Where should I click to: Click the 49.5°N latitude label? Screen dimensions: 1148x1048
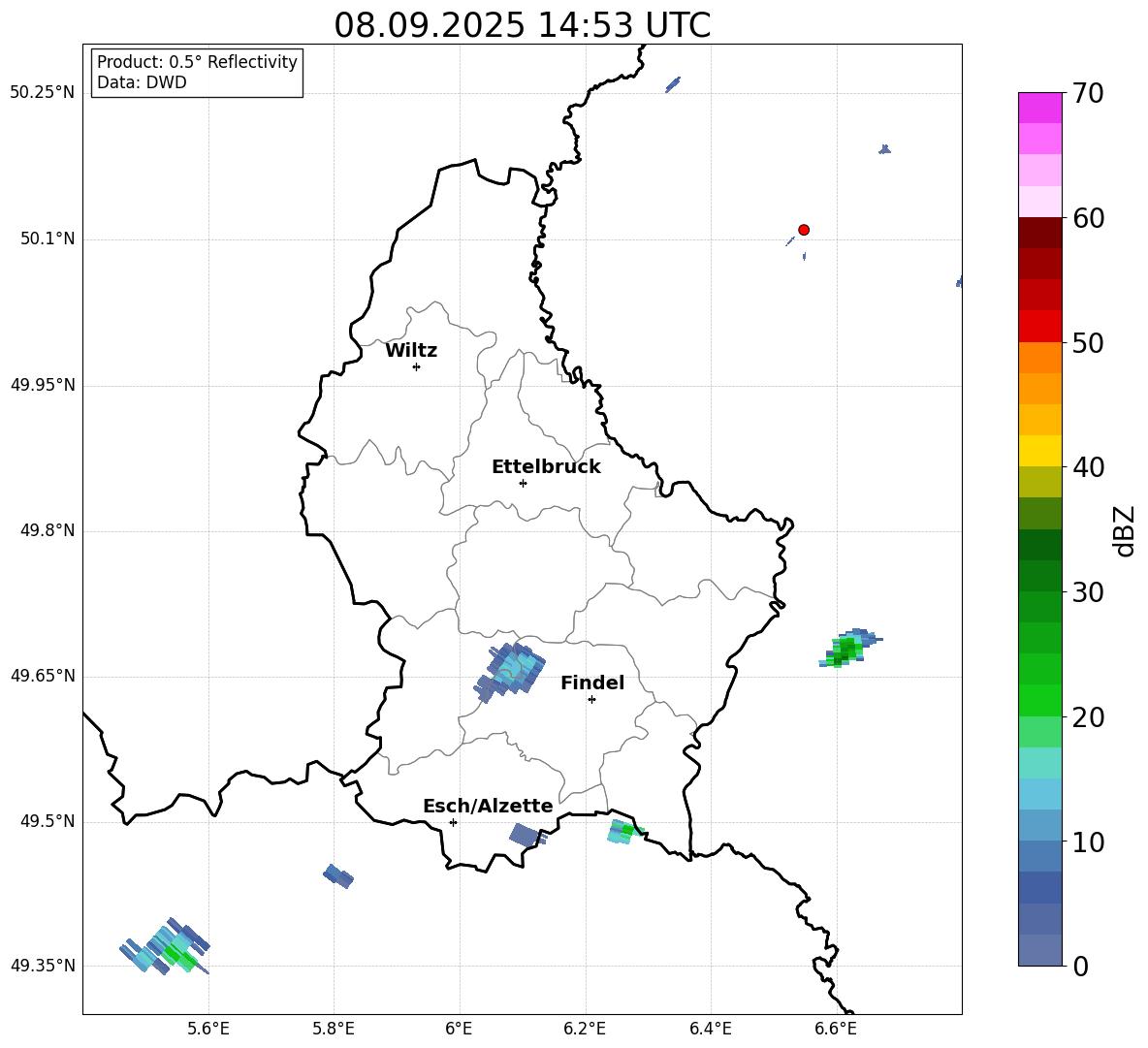pyautogui.click(x=48, y=821)
